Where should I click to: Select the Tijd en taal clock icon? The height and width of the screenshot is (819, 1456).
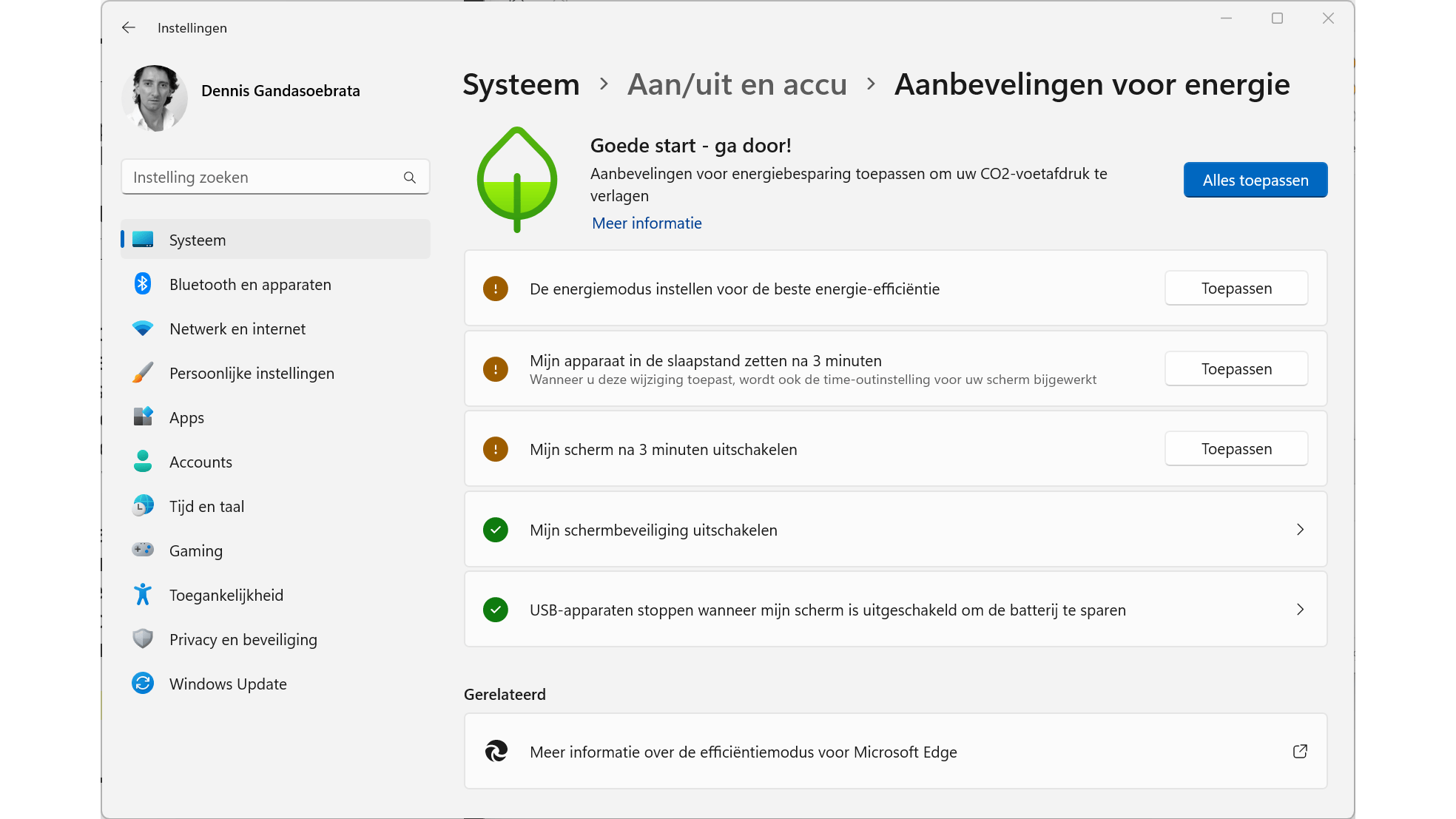click(143, 506)
